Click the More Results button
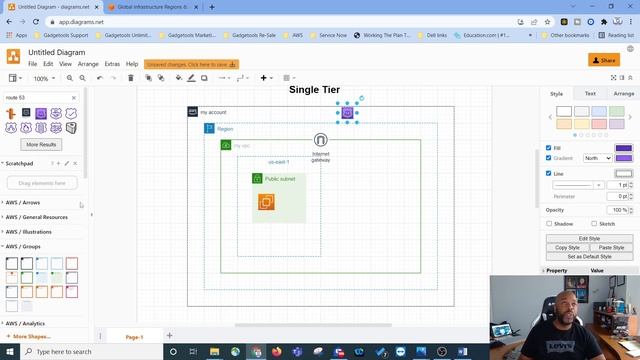640x360 pixels. click(x=41, y=144)
